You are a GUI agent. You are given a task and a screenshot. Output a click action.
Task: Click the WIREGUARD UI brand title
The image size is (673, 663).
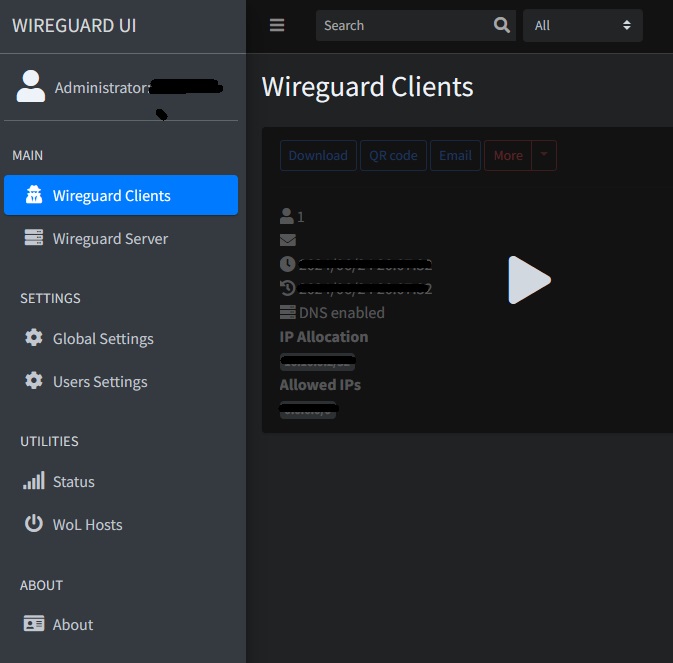click(x=74, y=26)
